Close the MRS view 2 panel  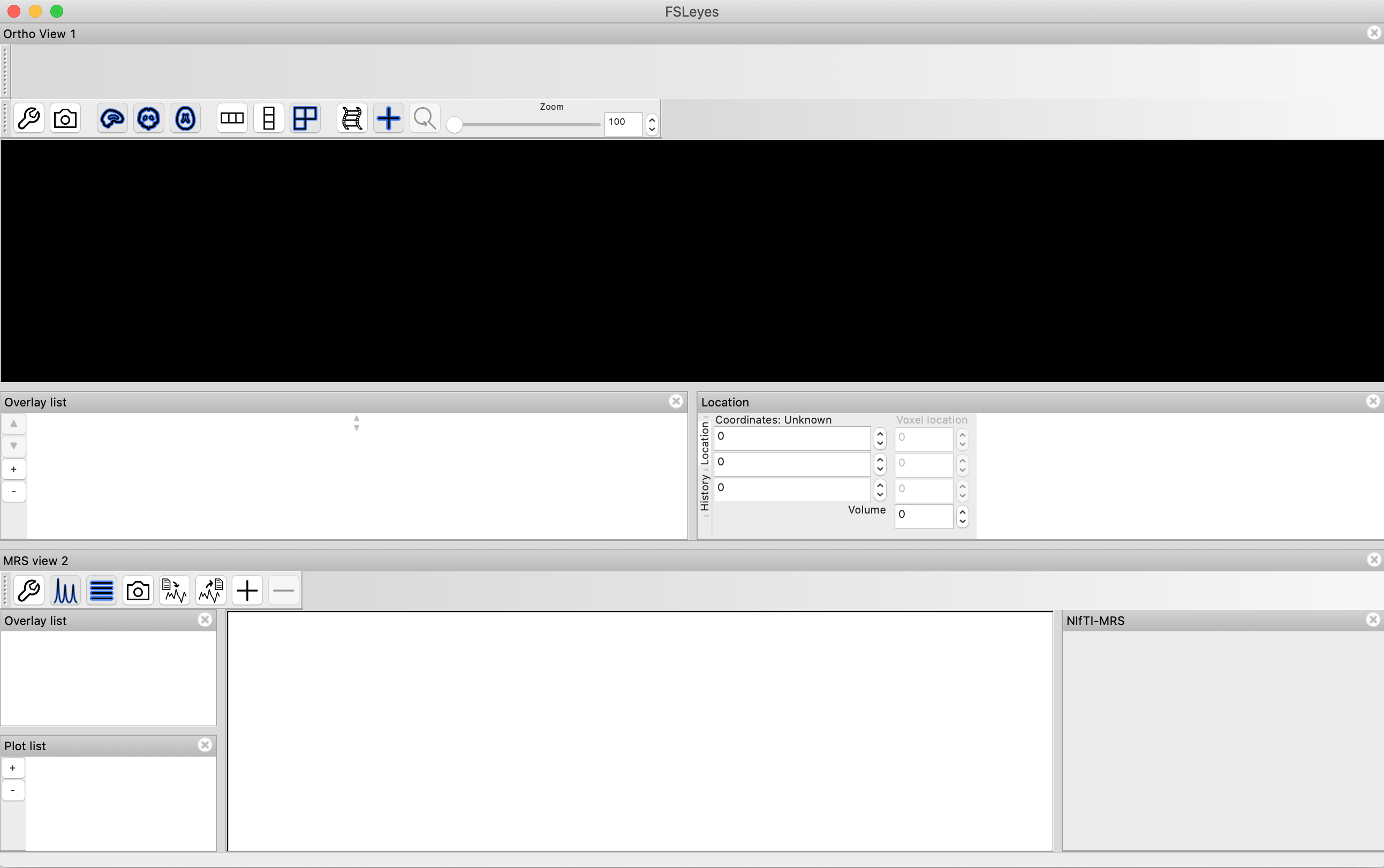pyautogui.click(x=1374, y=560)
